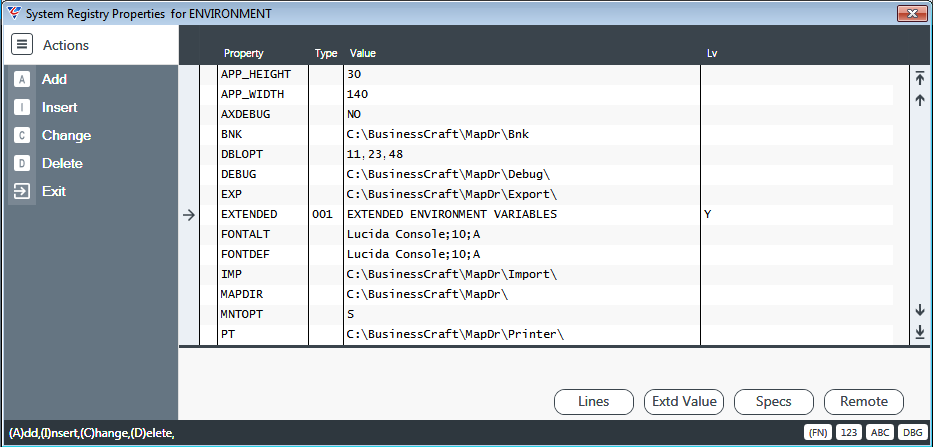Click the I icon for Insert
This screenshot has width=936, height=447.
(21, 107)
